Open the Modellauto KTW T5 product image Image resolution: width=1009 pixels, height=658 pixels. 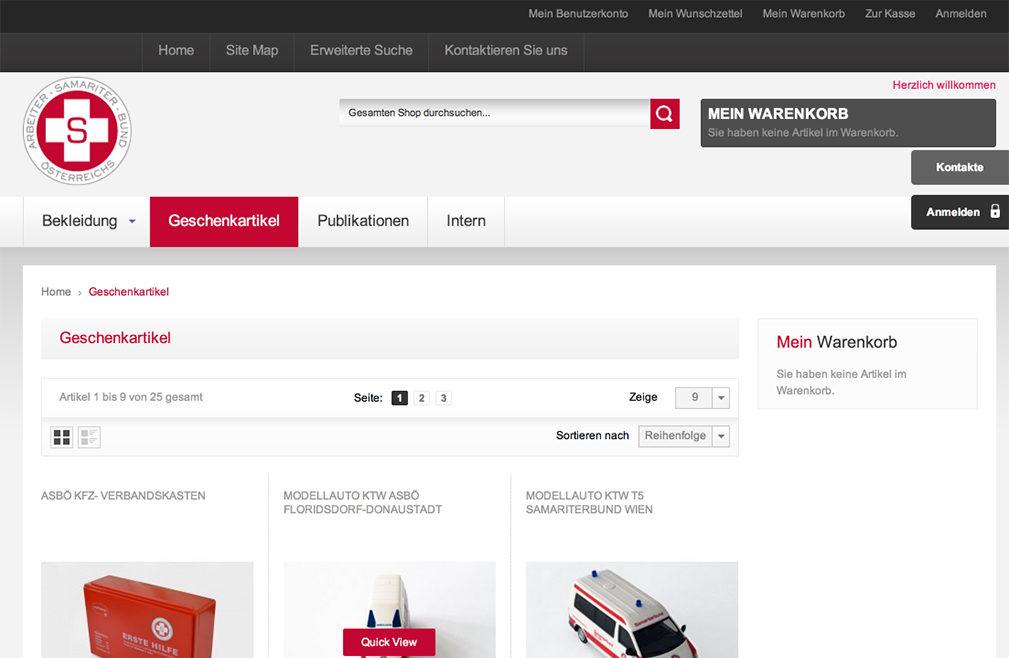coord(632,610)
